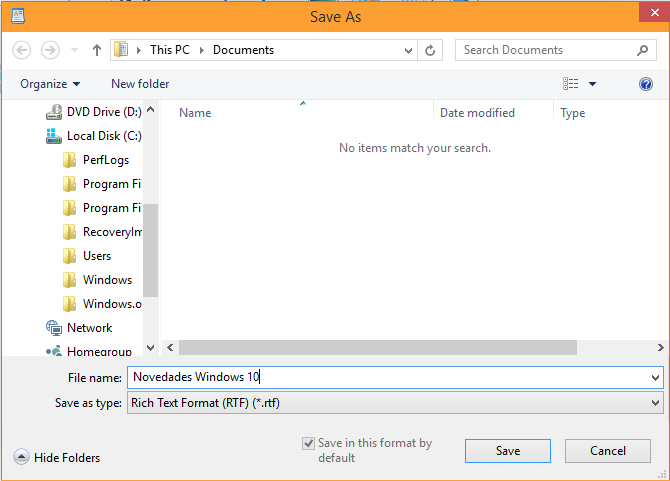Open the Network location
The width and height of the screenshot is (670, 481).
point(89,328)
